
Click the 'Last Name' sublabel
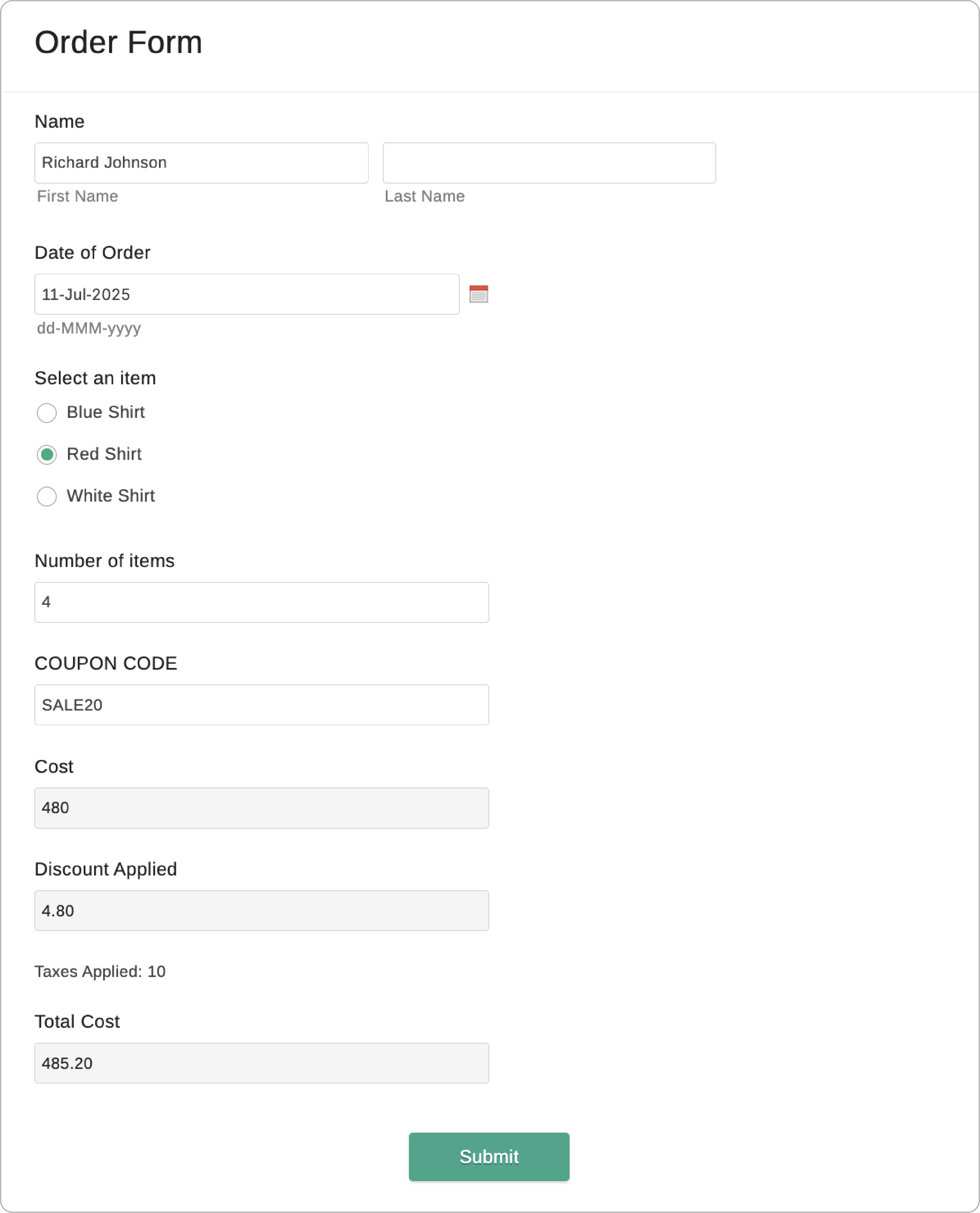(424, 196)
